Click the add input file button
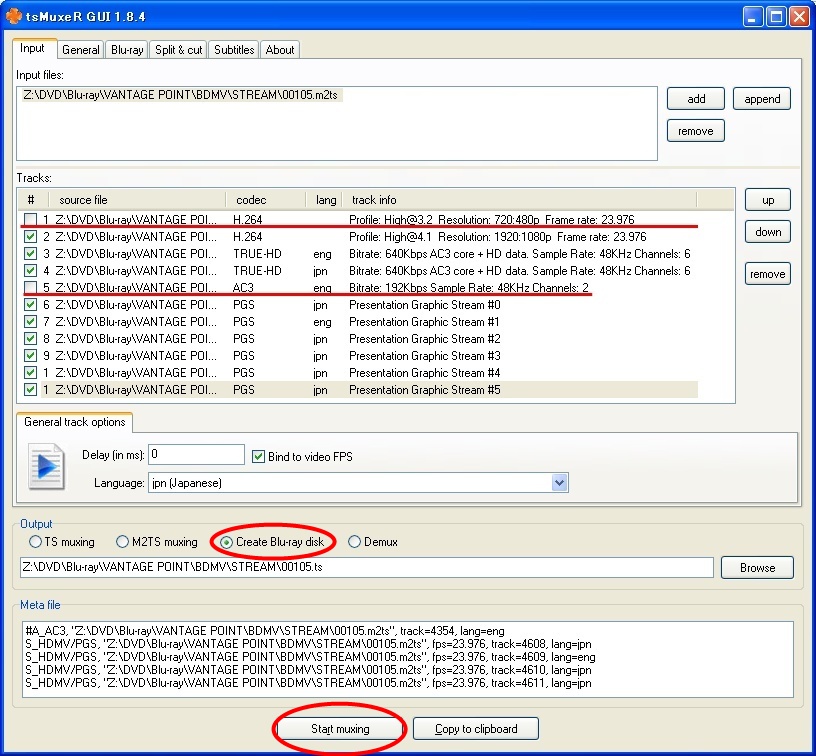The width and height of the screenshot is (816, 756). pos(696,98)
